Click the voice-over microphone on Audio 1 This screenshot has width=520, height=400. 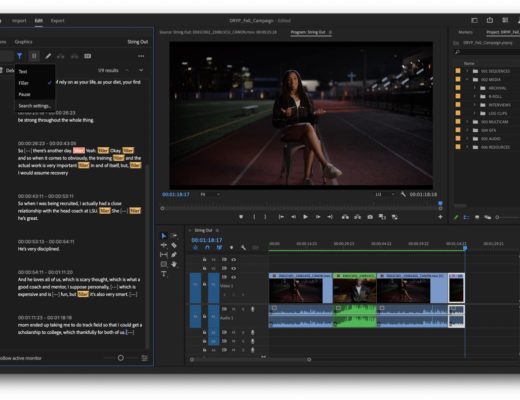tap(252, 309)
